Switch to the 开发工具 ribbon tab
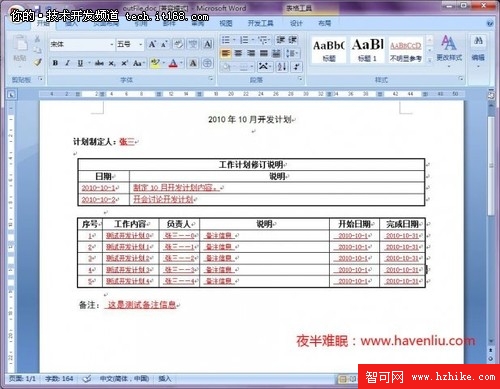This screenshot has width=500, height=389. click(260, 23)
